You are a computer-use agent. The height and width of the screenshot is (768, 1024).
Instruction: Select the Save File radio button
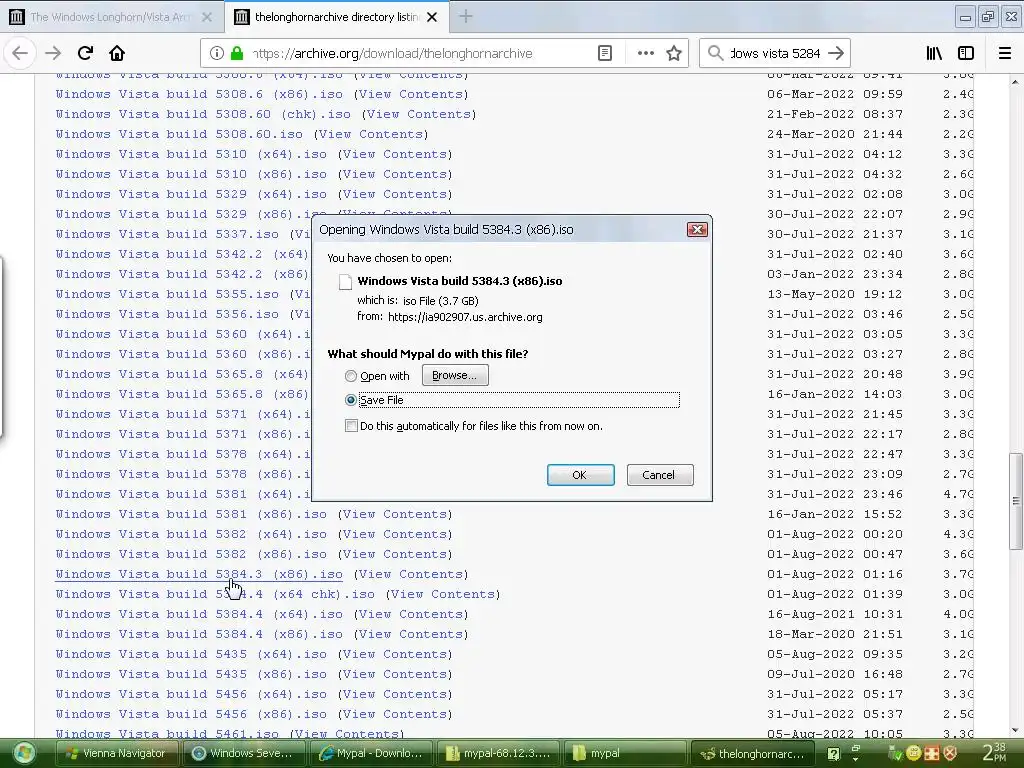(x=351, y=400)
